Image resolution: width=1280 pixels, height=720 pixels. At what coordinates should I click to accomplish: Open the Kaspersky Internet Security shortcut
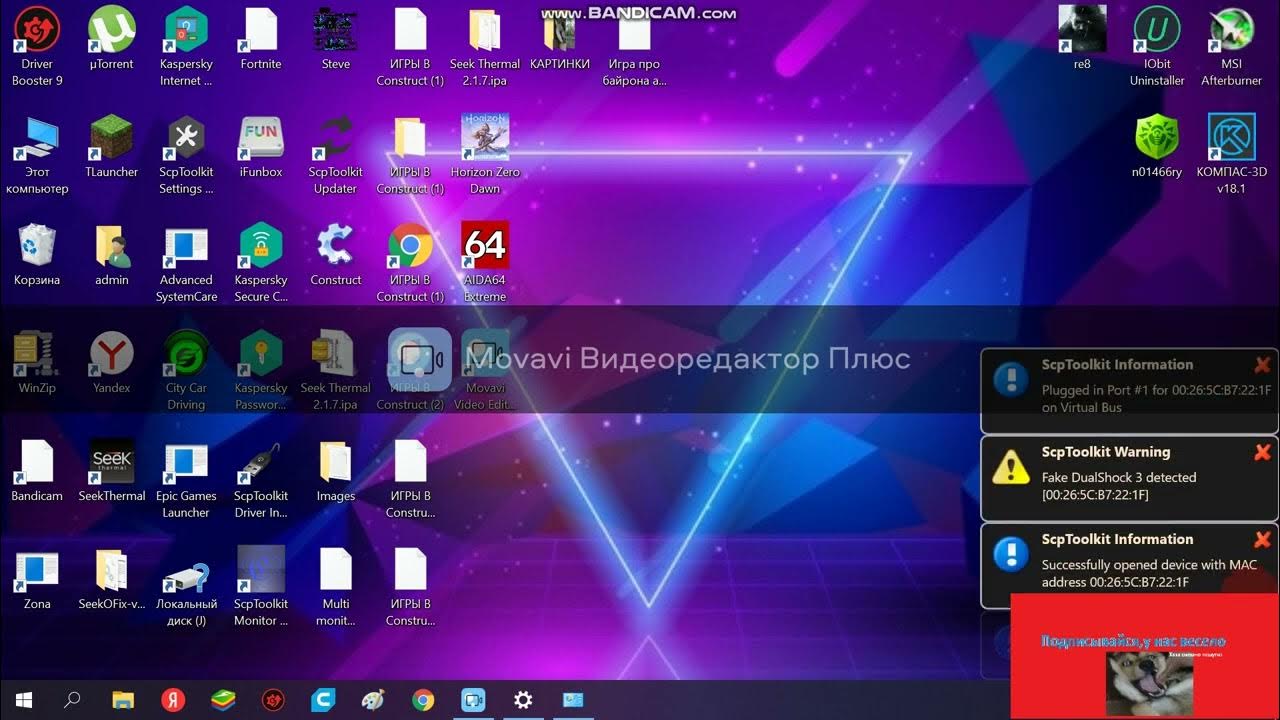click(186, 30)
